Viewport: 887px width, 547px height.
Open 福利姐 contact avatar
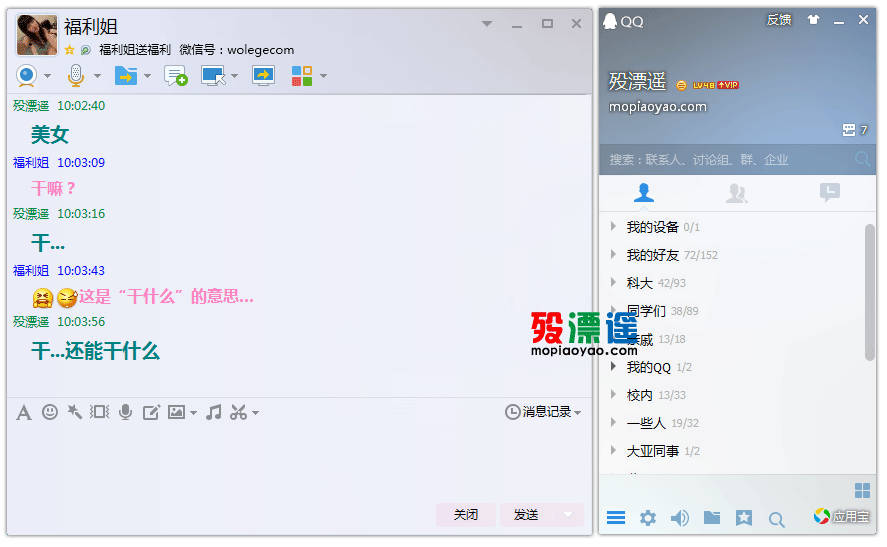(37, 35)
